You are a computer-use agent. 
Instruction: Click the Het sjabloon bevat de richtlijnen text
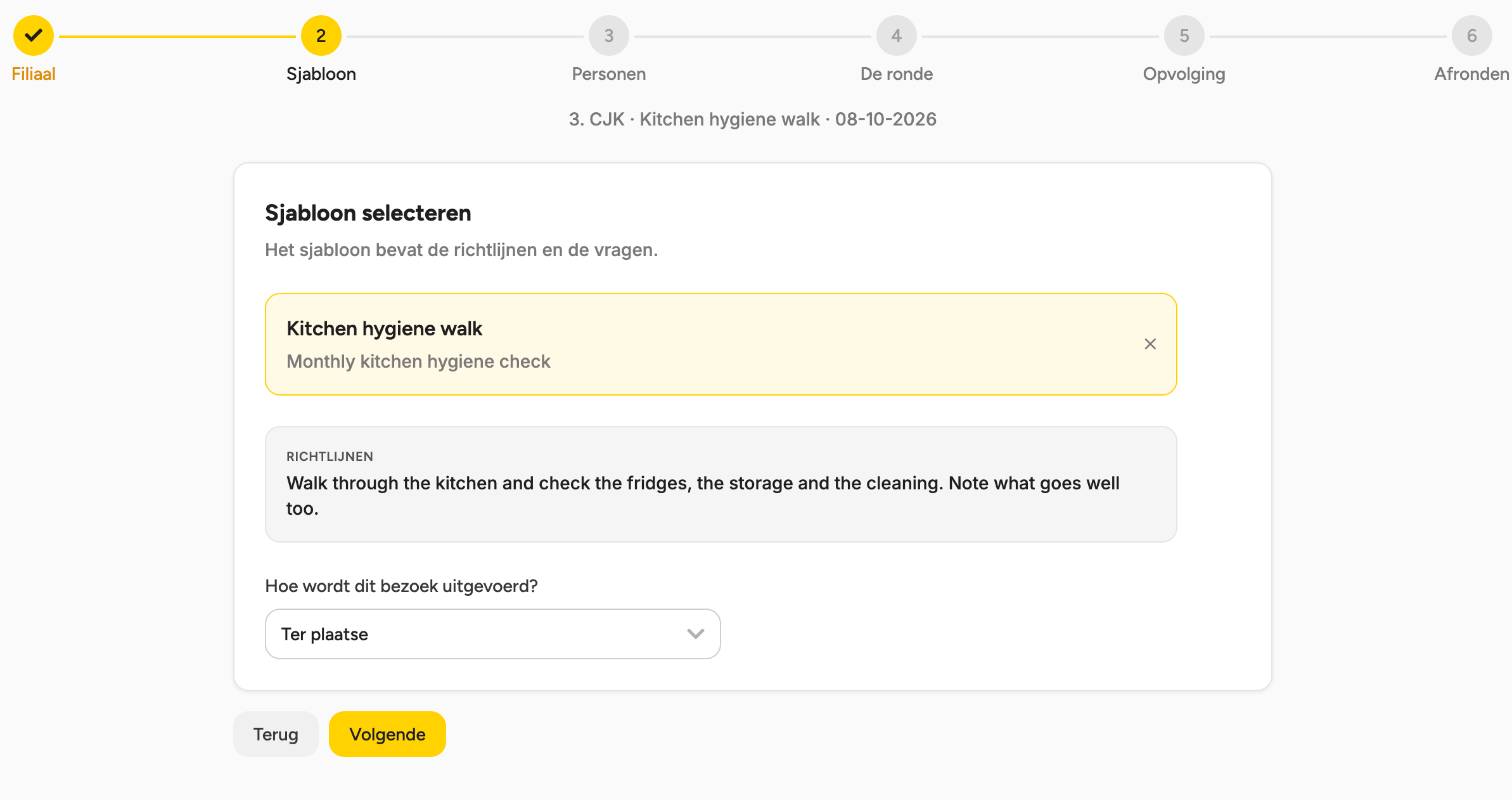461,250
